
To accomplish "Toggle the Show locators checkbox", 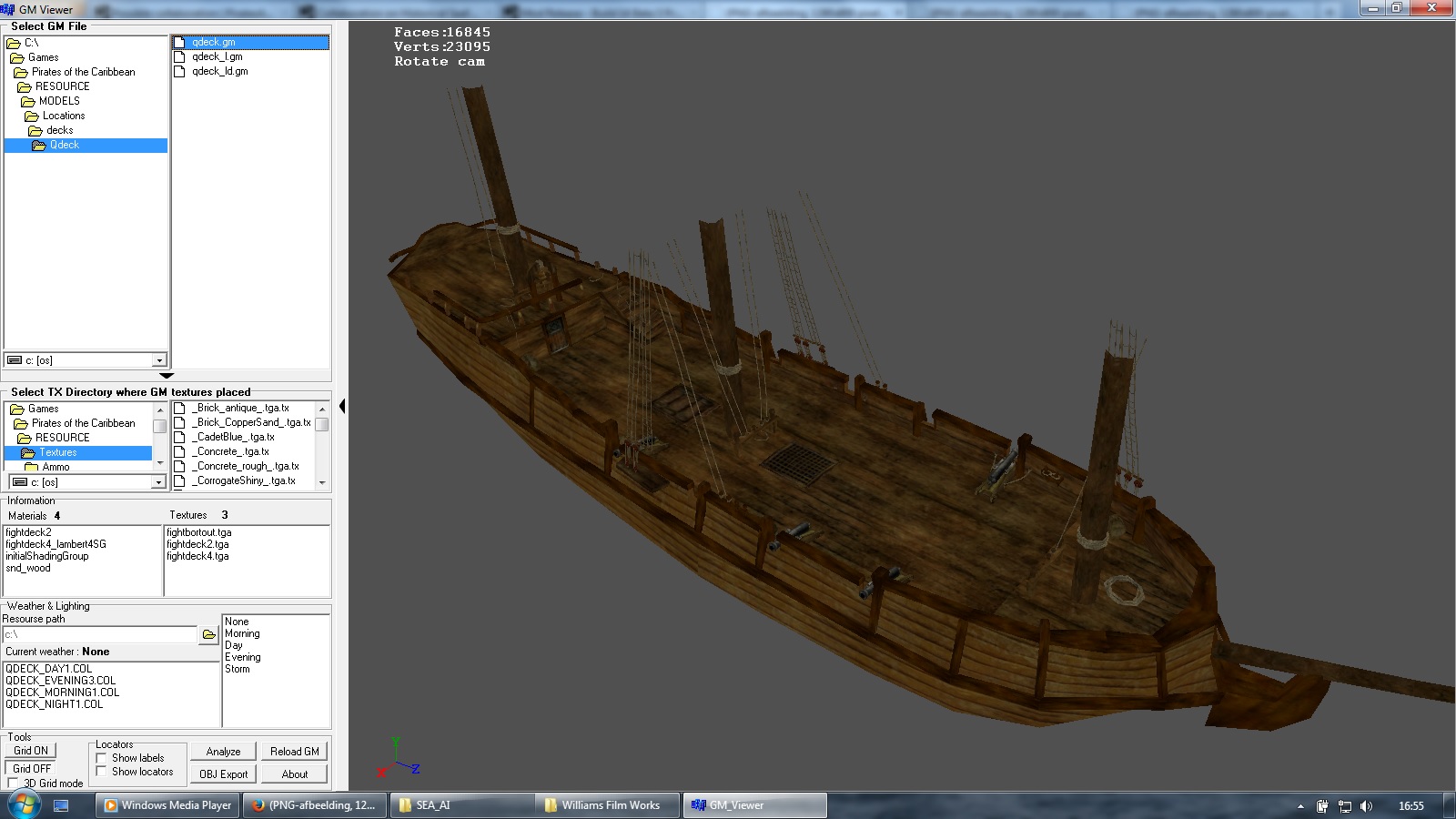I will (102, 772).
